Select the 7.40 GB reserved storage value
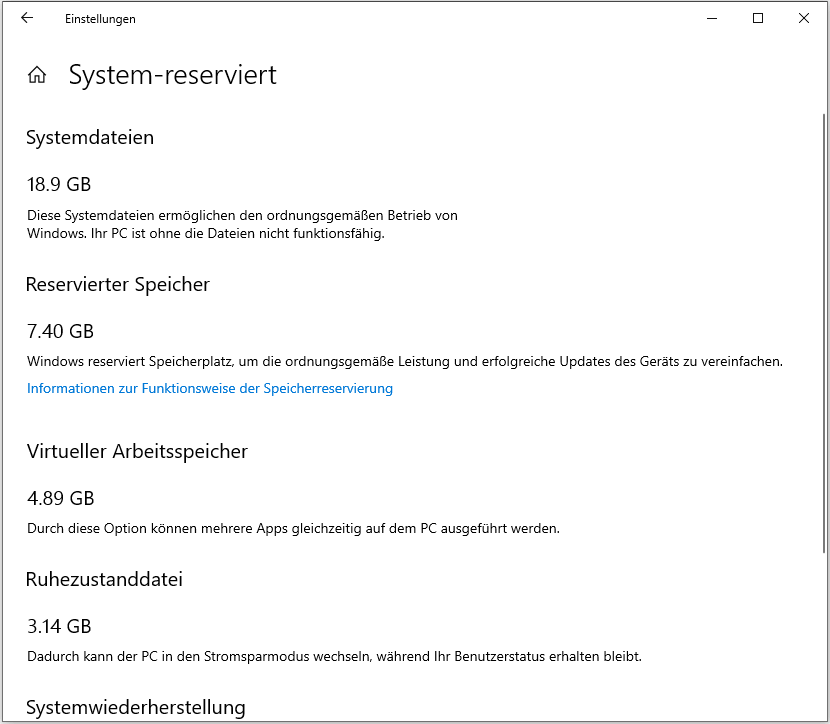Image resolution: width=830 pixels, height=724 pixels. point(60,331)
